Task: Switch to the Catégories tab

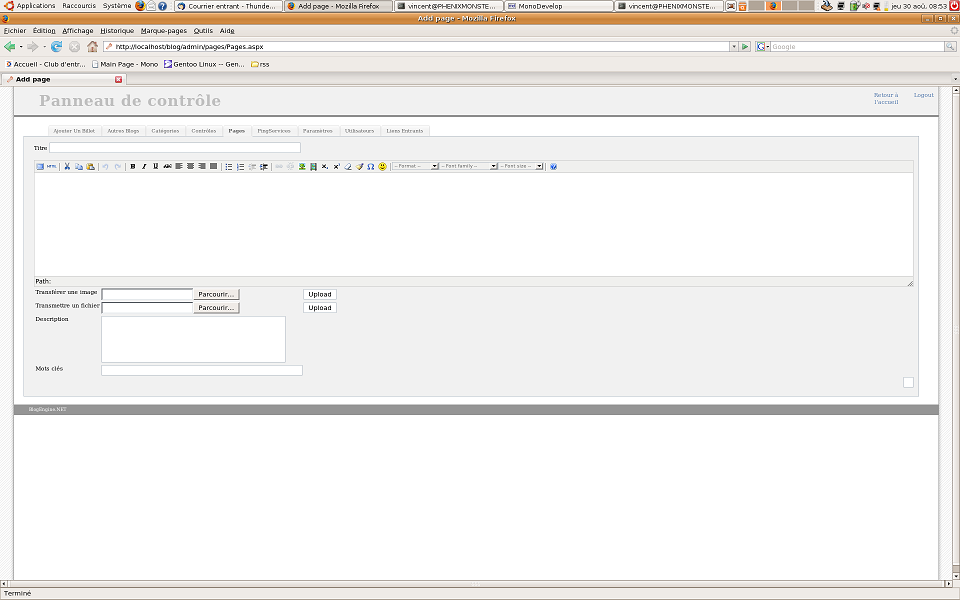Action: [x=165, y=131]
